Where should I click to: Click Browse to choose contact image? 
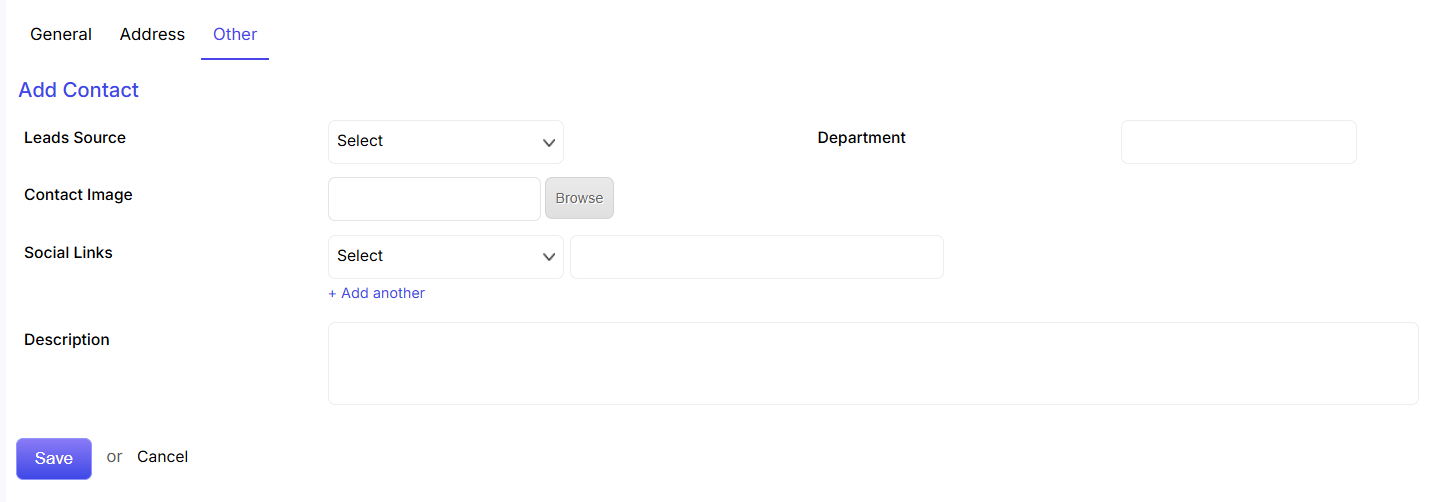(x=579, y=198)
